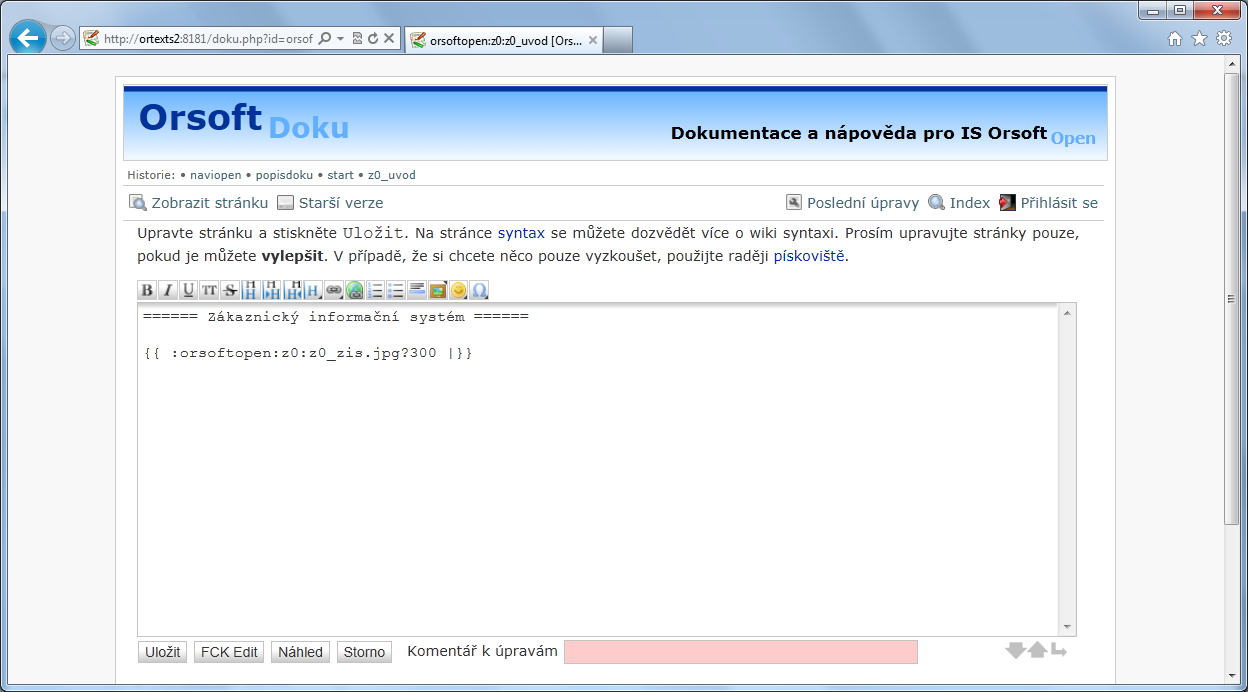Image resolution: width=1248 pixels, height=692 pixels.
Task: Add an image using the picture icon
Action: coord(438,291)
